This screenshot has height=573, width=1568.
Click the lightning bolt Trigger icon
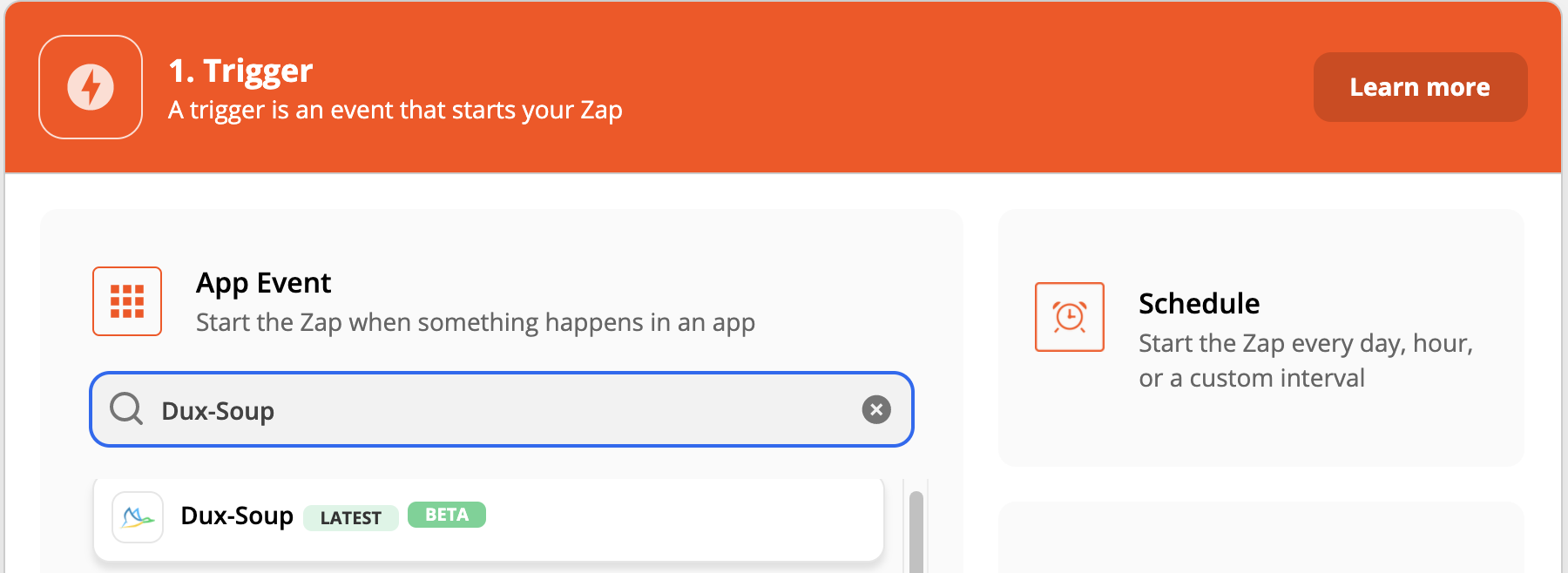(91, 87)
